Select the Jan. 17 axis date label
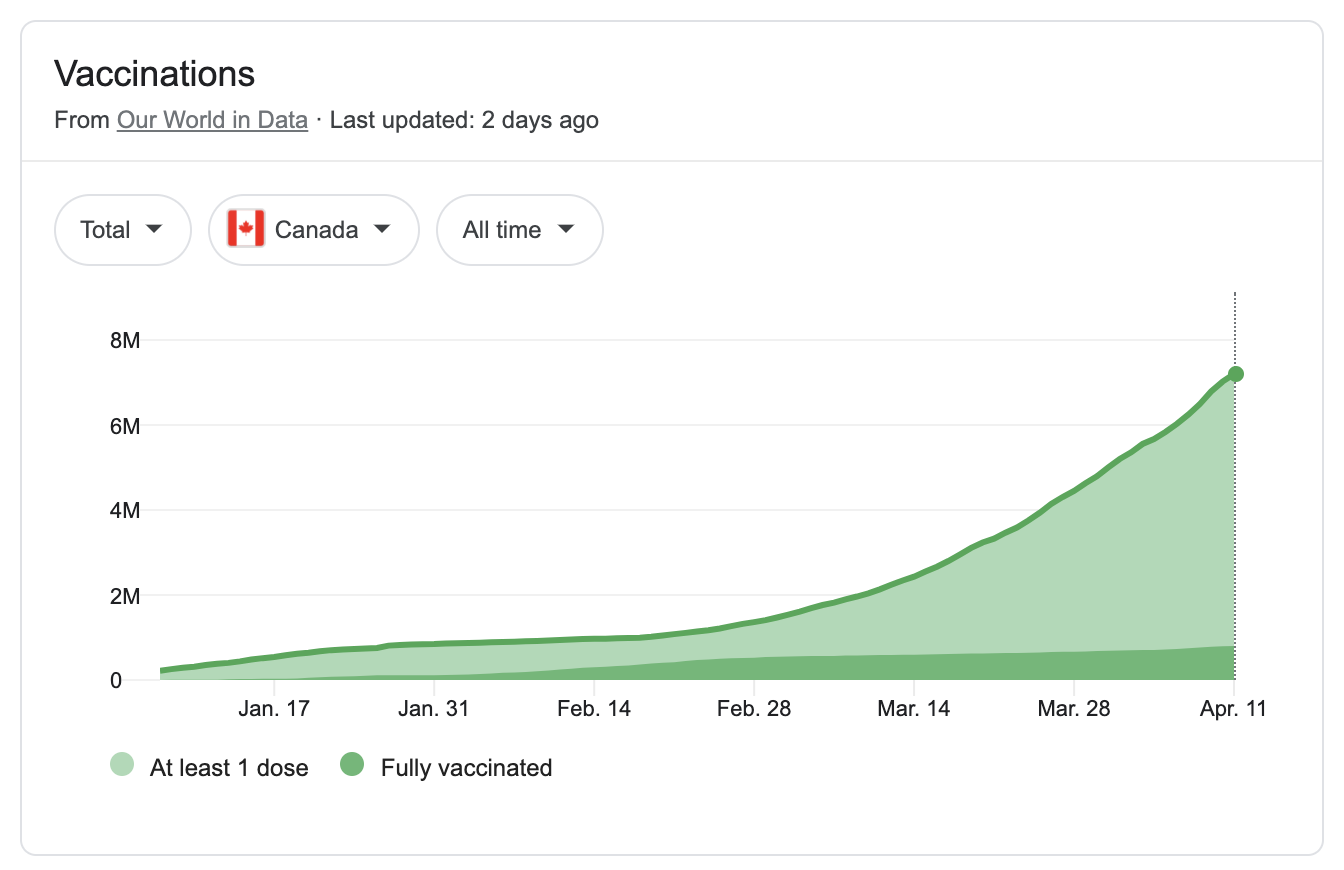 tap(274, 709)
